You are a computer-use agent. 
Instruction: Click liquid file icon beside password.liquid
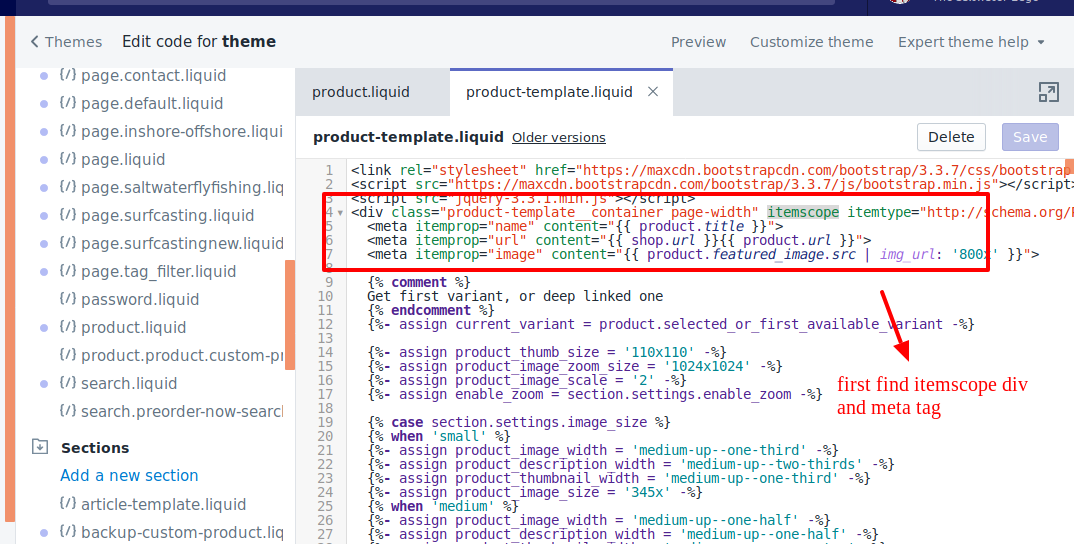(67, 299)
